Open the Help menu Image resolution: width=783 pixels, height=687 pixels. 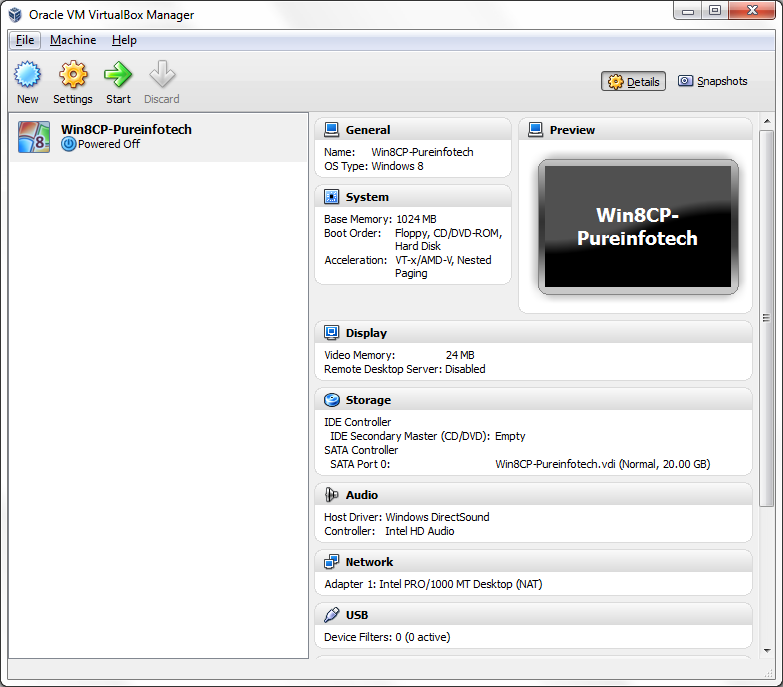tap(124, 40)
